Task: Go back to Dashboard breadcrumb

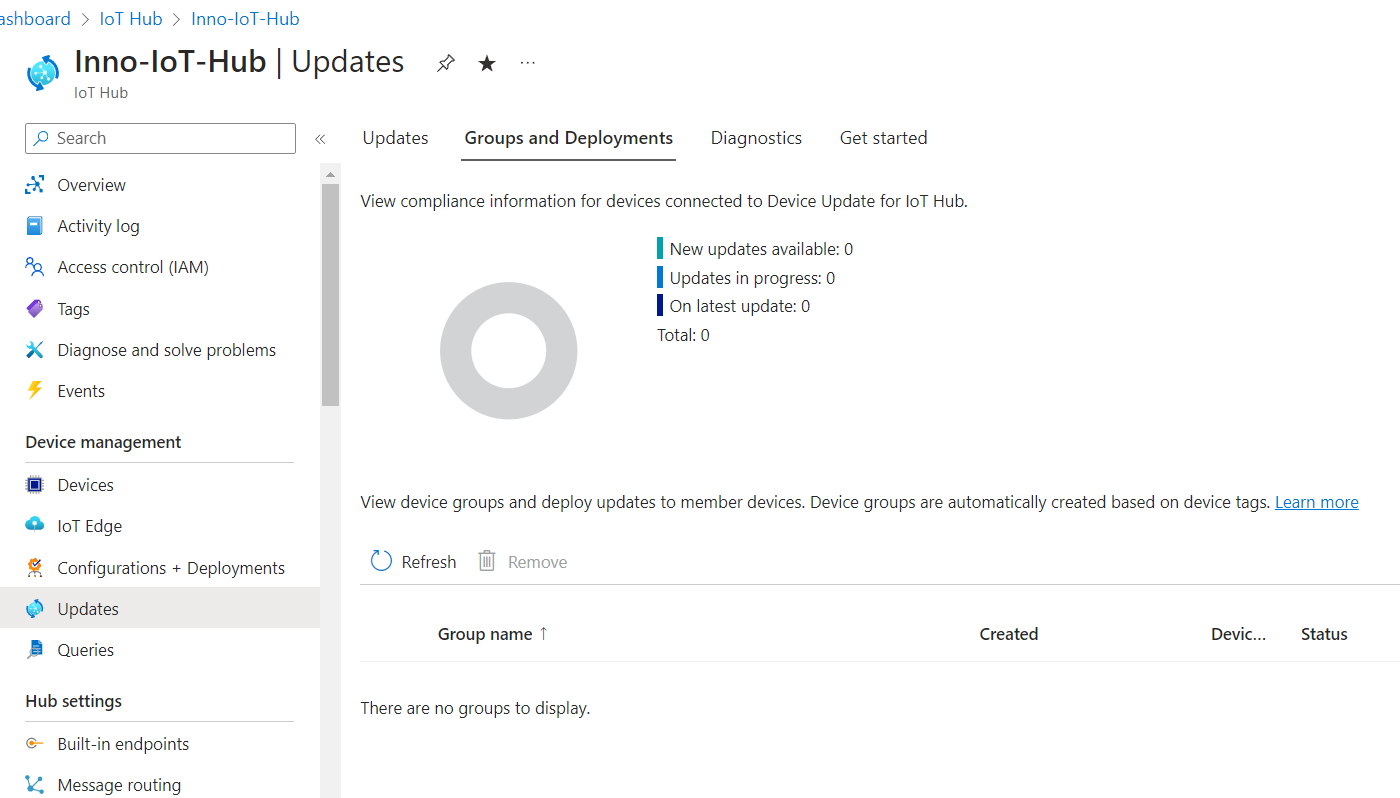Action: tap(35, 19)
